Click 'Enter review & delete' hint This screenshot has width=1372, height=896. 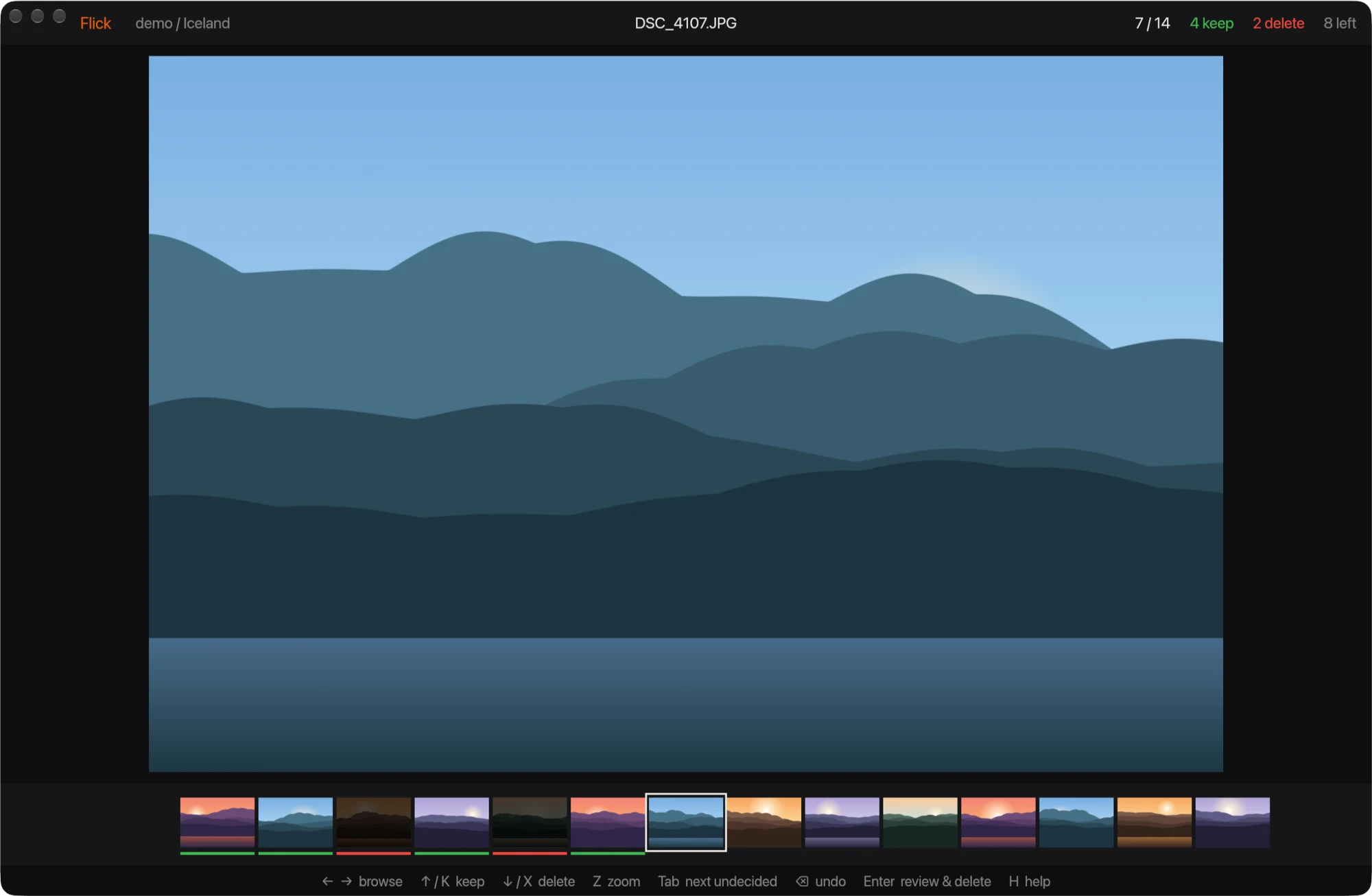927,882
